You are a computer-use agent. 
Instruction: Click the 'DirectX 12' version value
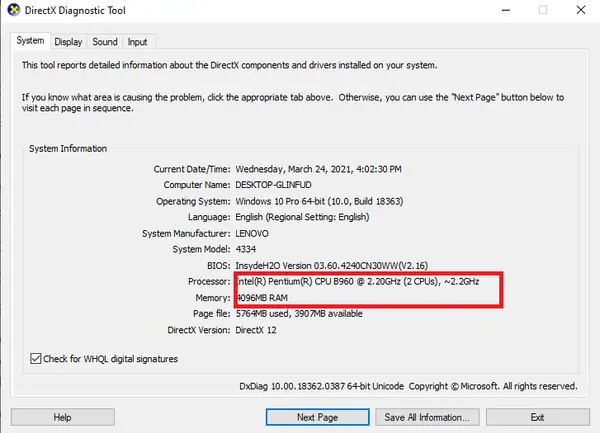[256, 330]
